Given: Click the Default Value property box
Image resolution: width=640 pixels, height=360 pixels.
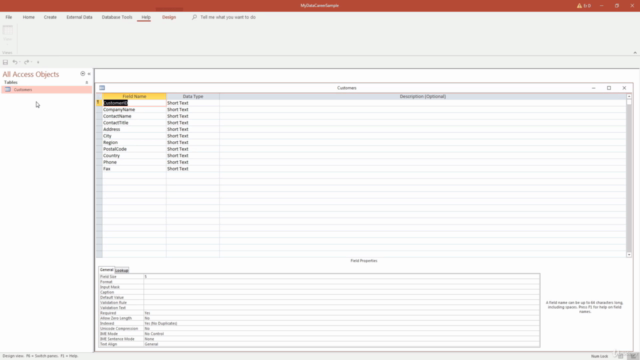Looking at the screenshot, I should tap(341, 298).
